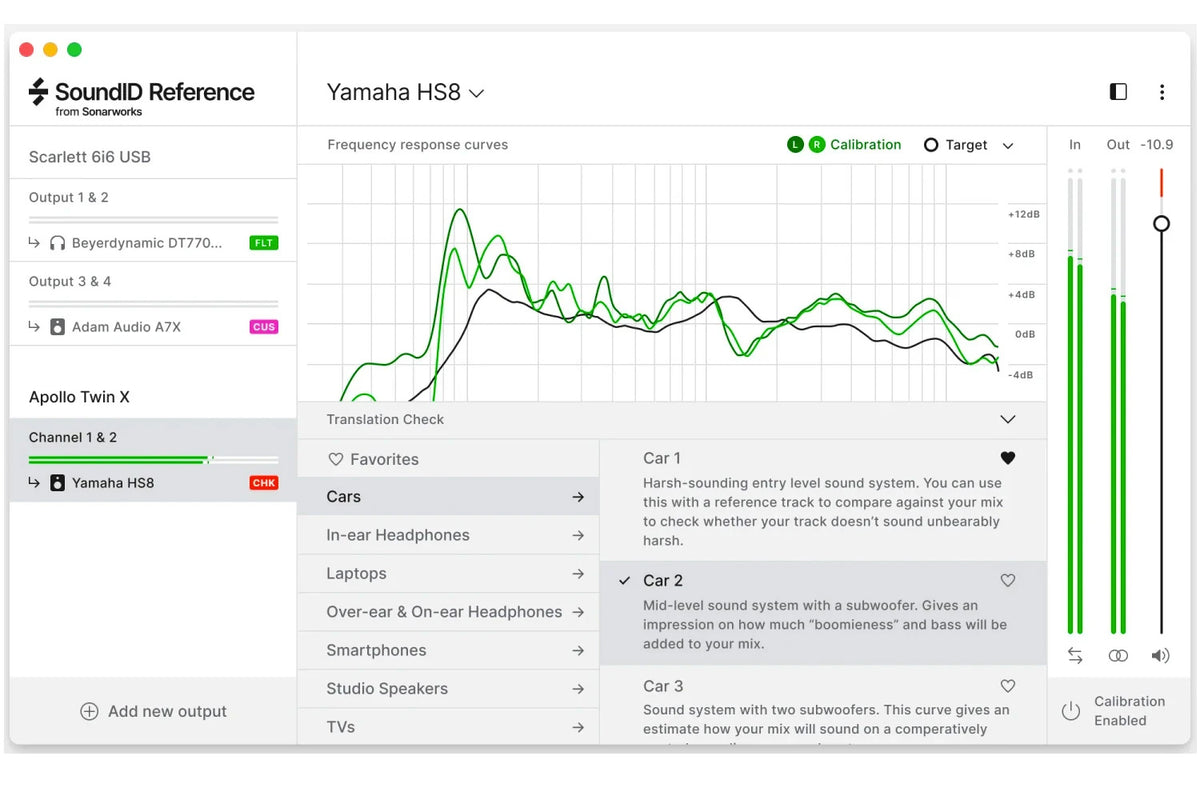The width and height of the screenshot is (1200, 800).
Task: Click the swap channels icon below meters
Action: [x=1075, y=656]
